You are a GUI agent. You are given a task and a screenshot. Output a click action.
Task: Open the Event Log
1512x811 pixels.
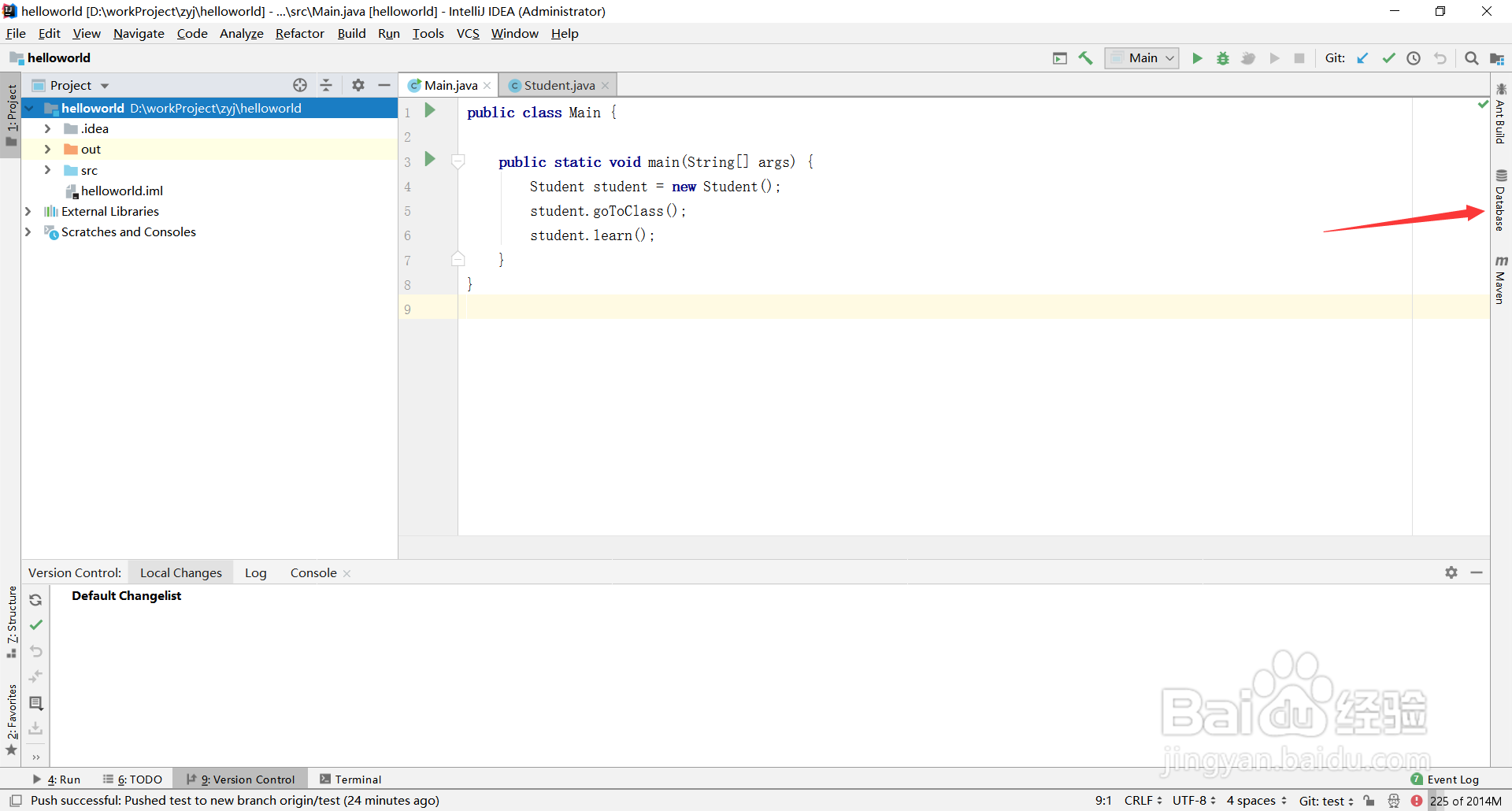1445,780
